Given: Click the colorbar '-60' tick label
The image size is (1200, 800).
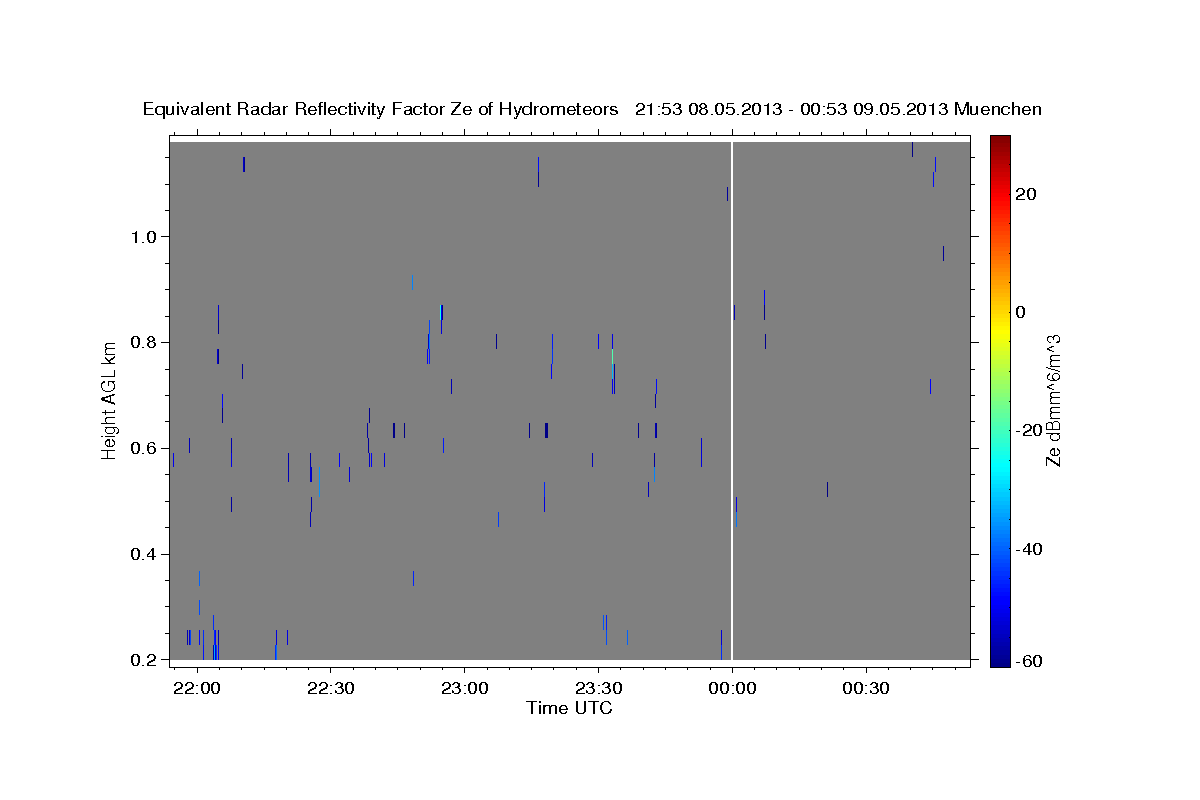Looking at the screenshot, I should (x=1029, y=661).
